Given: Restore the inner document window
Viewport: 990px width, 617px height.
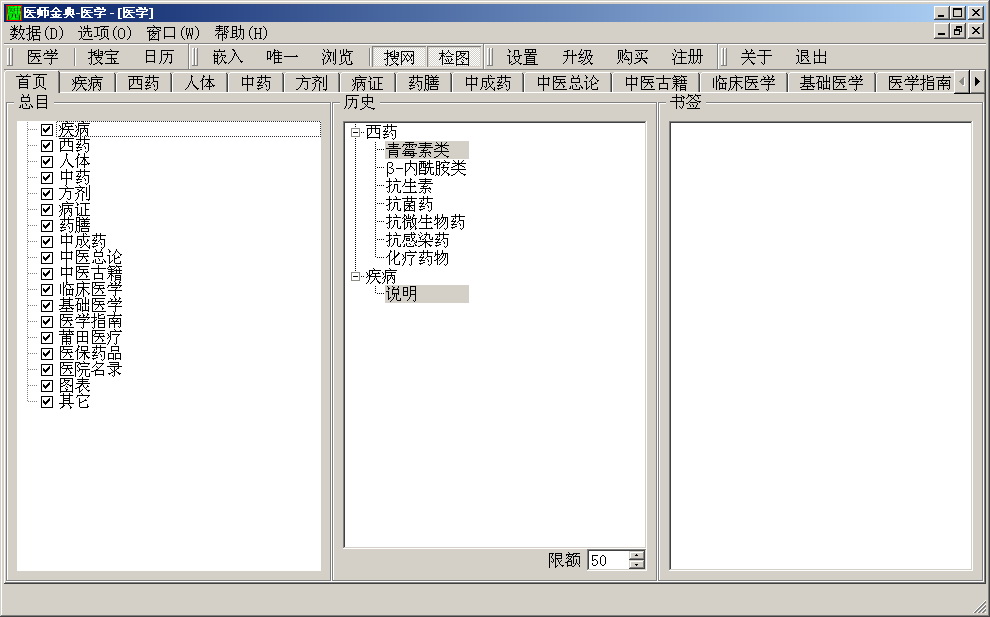Looking at the screenshot, I should coord(958,31).
